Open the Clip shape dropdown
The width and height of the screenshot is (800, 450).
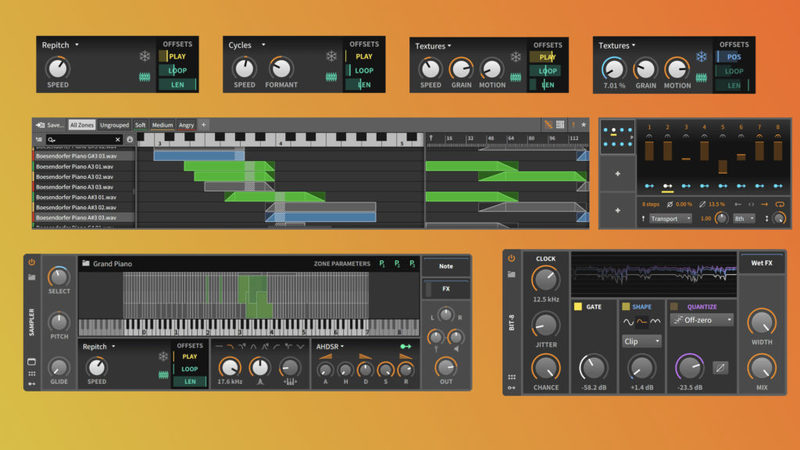[641, 341]
